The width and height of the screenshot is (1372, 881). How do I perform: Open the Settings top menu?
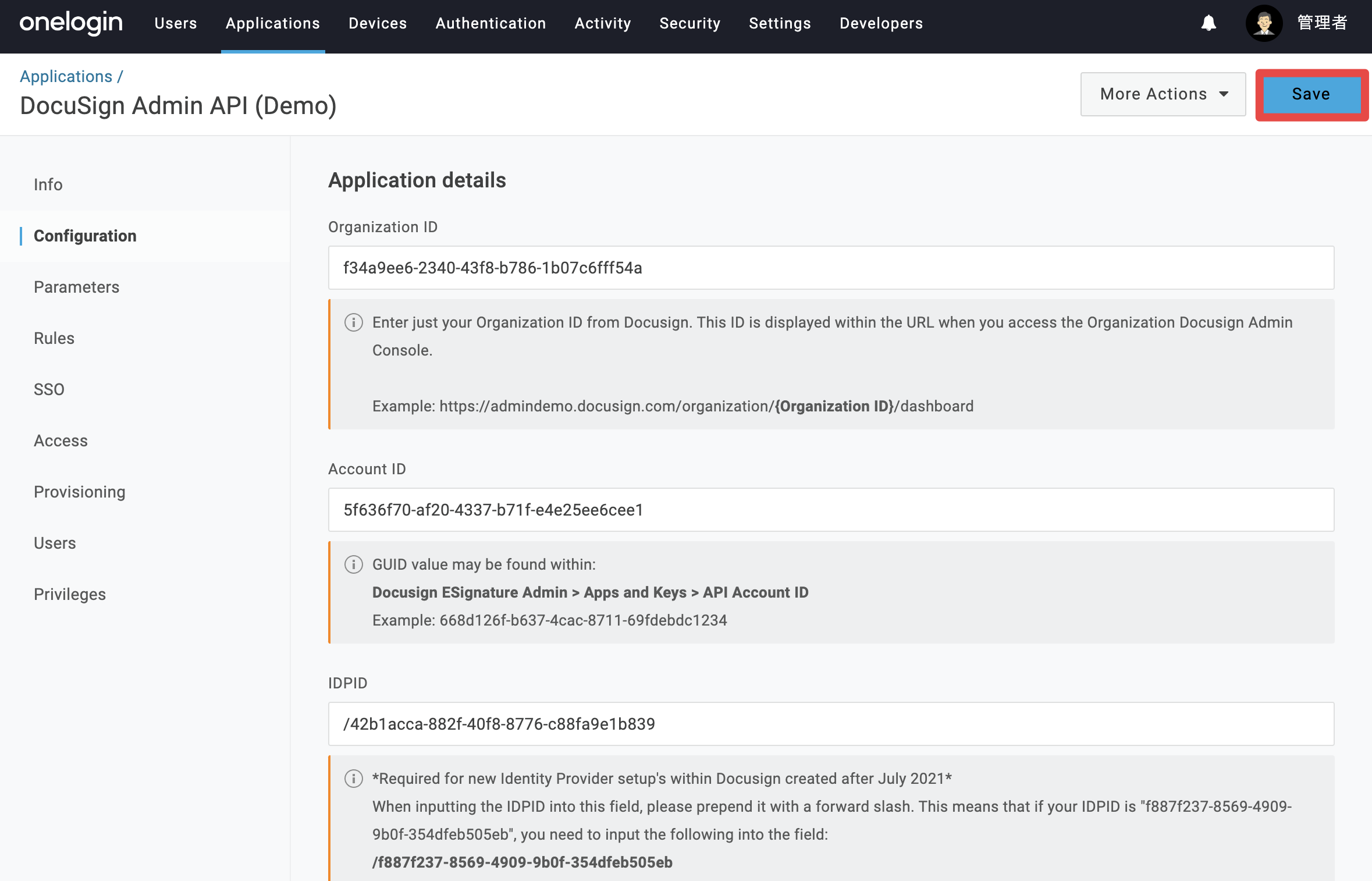(x=780, y=23)
